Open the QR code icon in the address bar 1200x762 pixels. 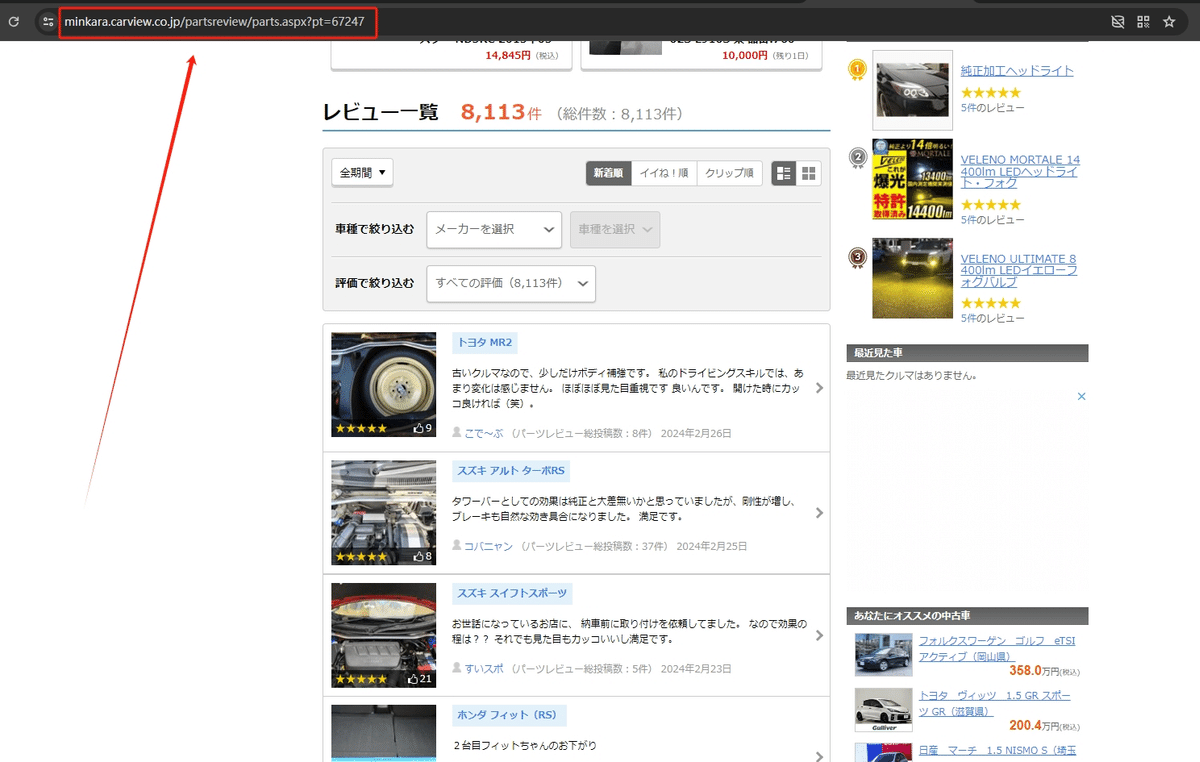pos(1143,21)
